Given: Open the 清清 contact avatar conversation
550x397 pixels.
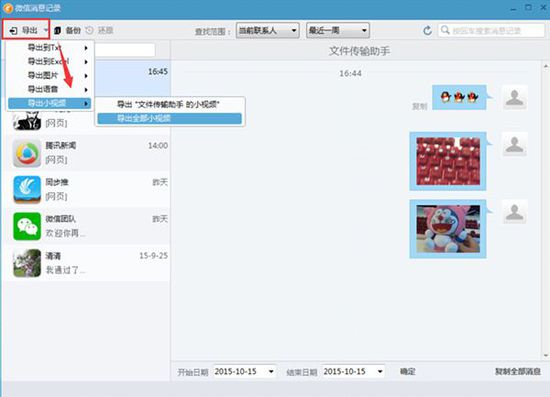Looking at the screenshot, I should coord(27,263).
